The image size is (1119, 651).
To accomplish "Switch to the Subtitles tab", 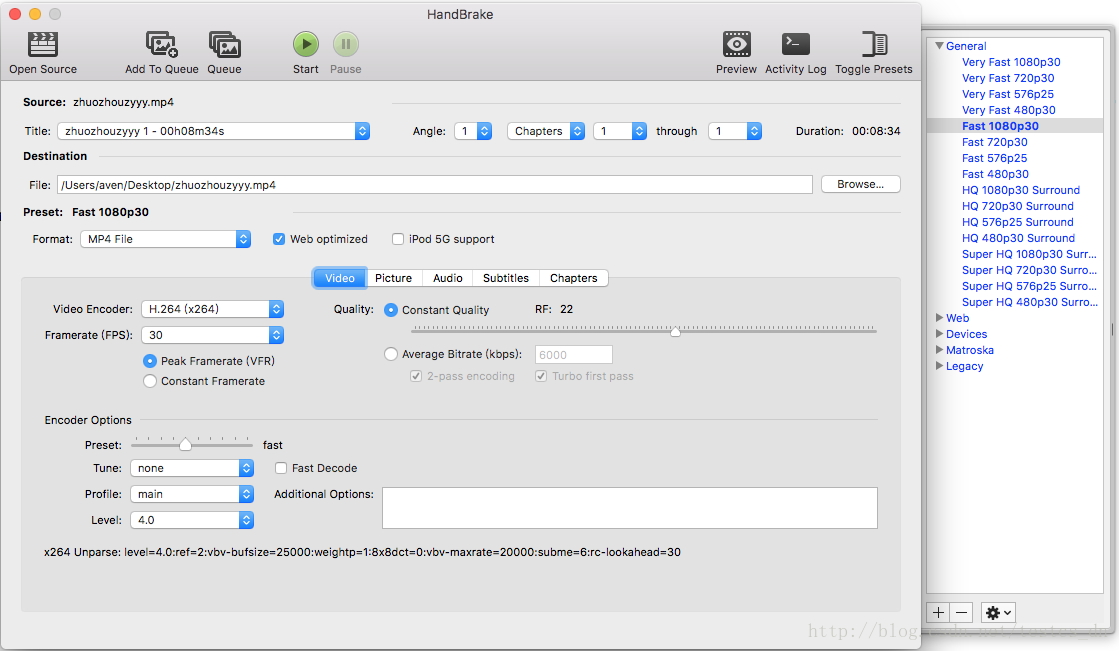I will pos(506,278).
